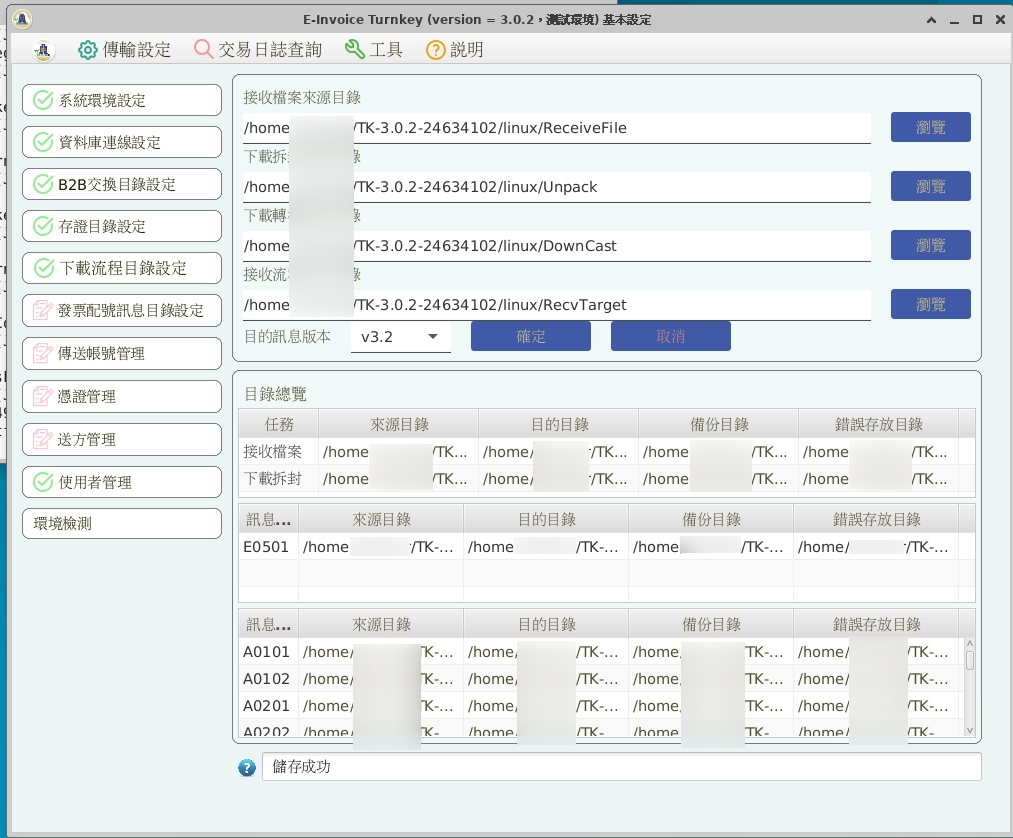Click 瀏覽 for the DownCast directory
Viewport: 1013px width, 838px height.
(930, 245)
